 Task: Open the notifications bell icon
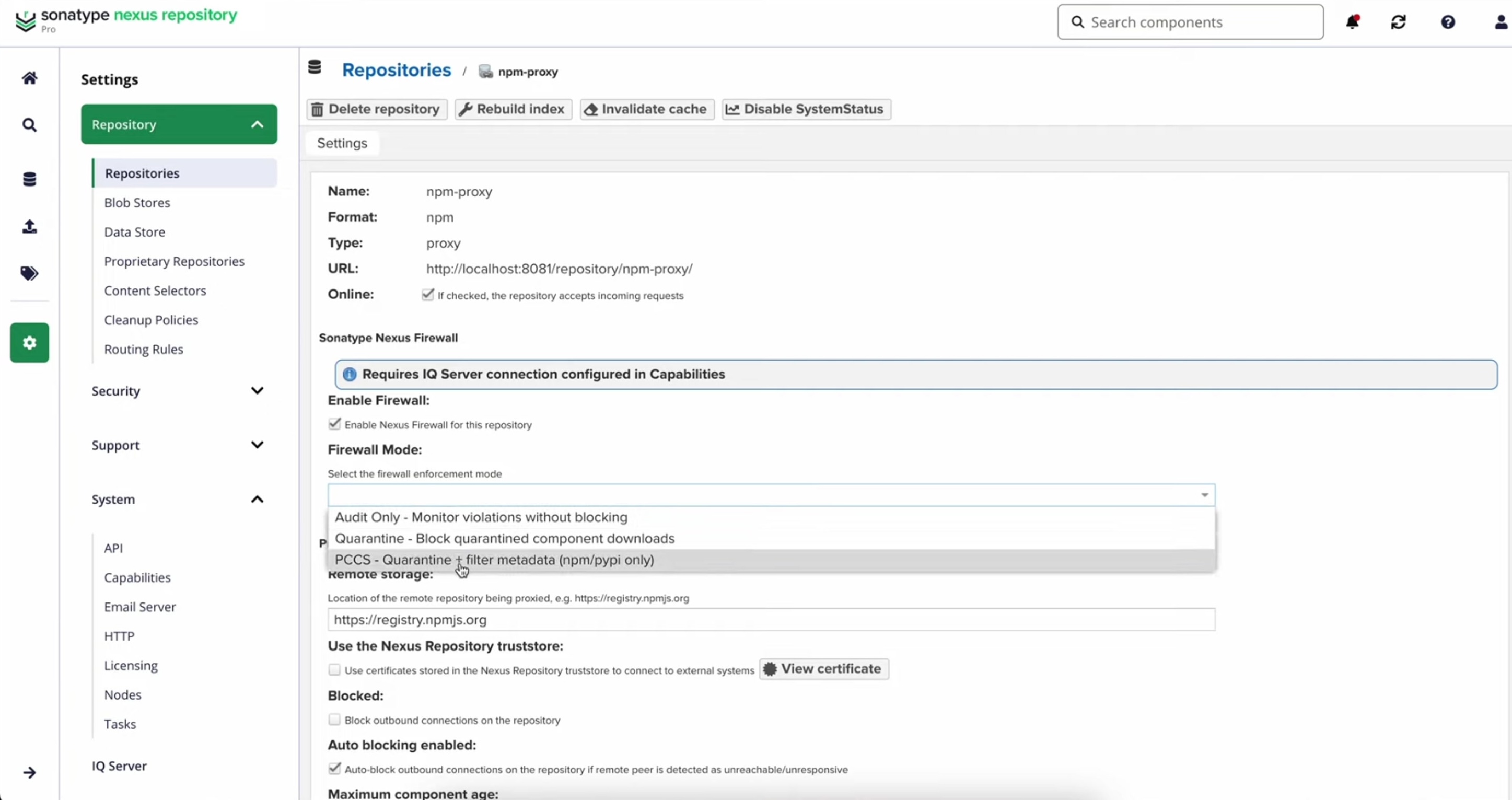coord(1352,22)
